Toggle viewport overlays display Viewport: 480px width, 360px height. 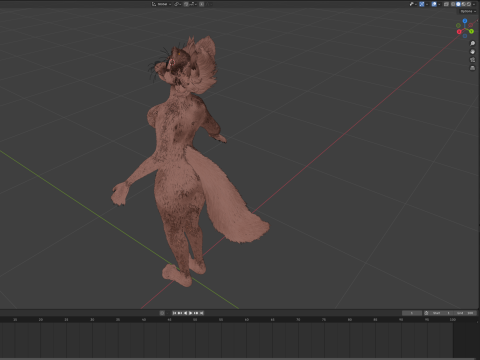point(434,4)
